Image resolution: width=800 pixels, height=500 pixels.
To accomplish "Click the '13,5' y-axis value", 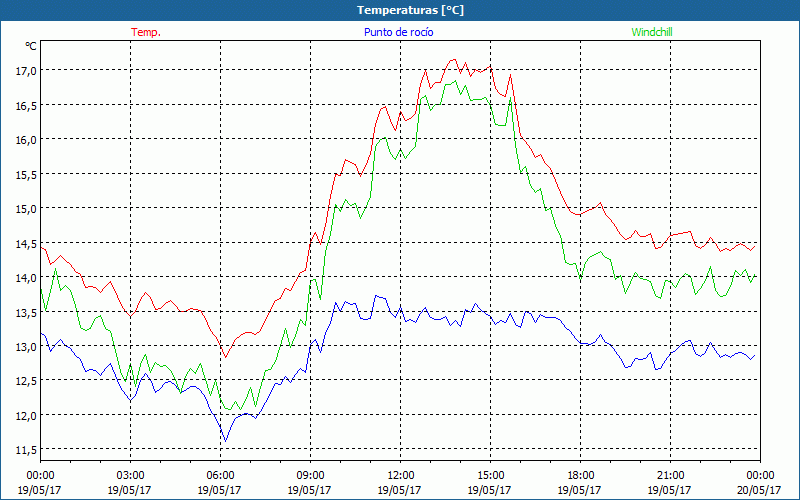I will pyautogui.click(x=26, y=312).
